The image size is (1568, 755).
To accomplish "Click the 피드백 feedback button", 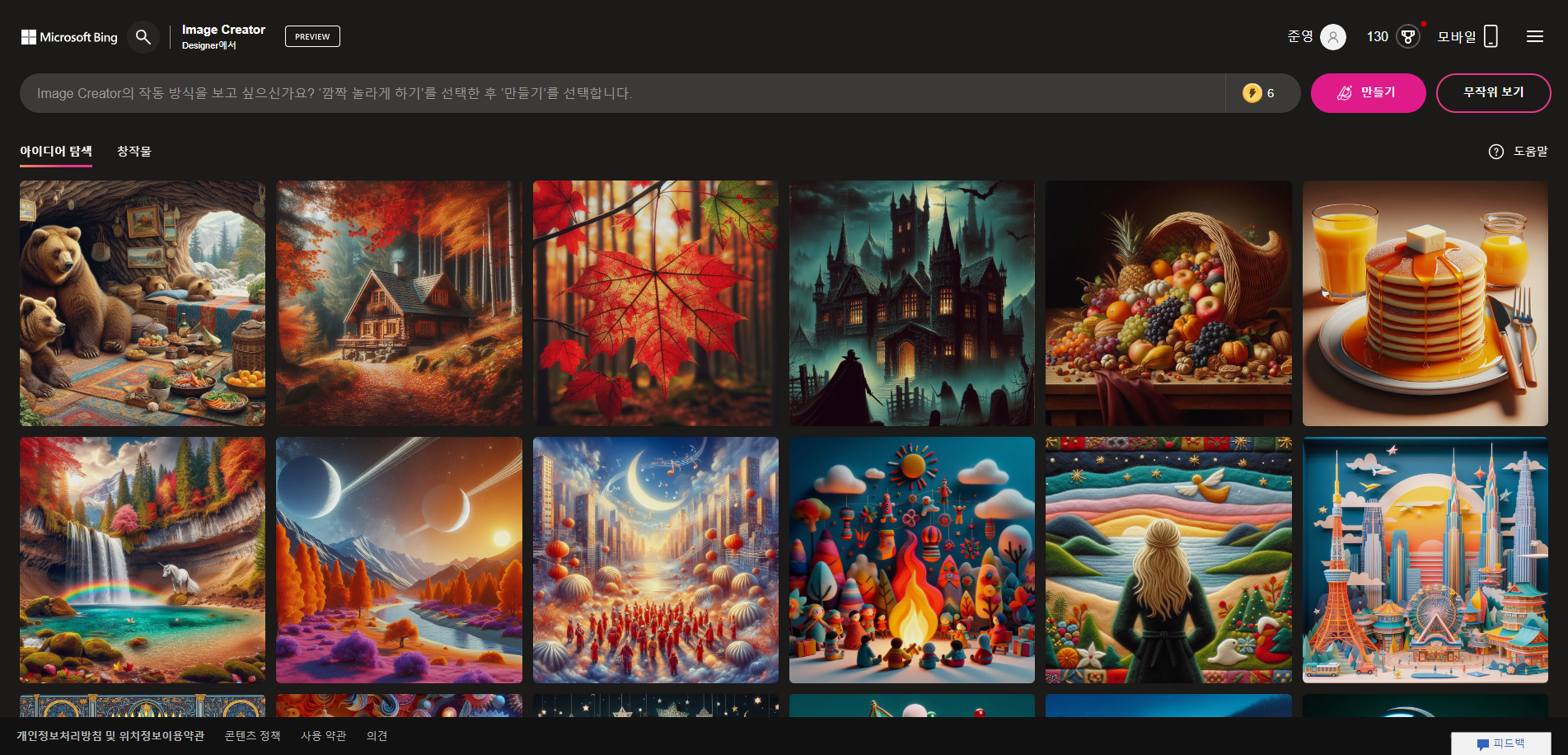I will point(1501,743).
